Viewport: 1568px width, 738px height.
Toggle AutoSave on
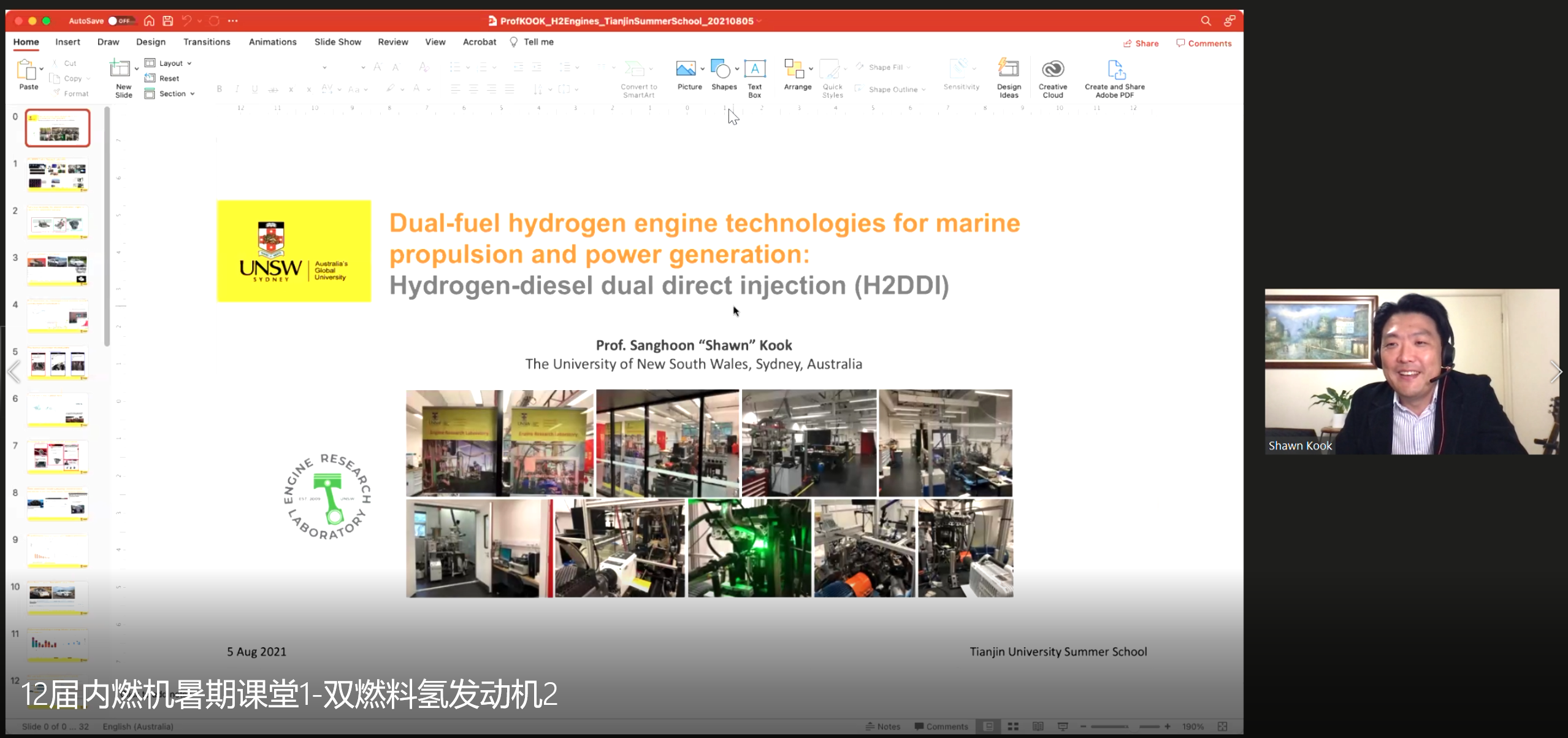point(117,20)
